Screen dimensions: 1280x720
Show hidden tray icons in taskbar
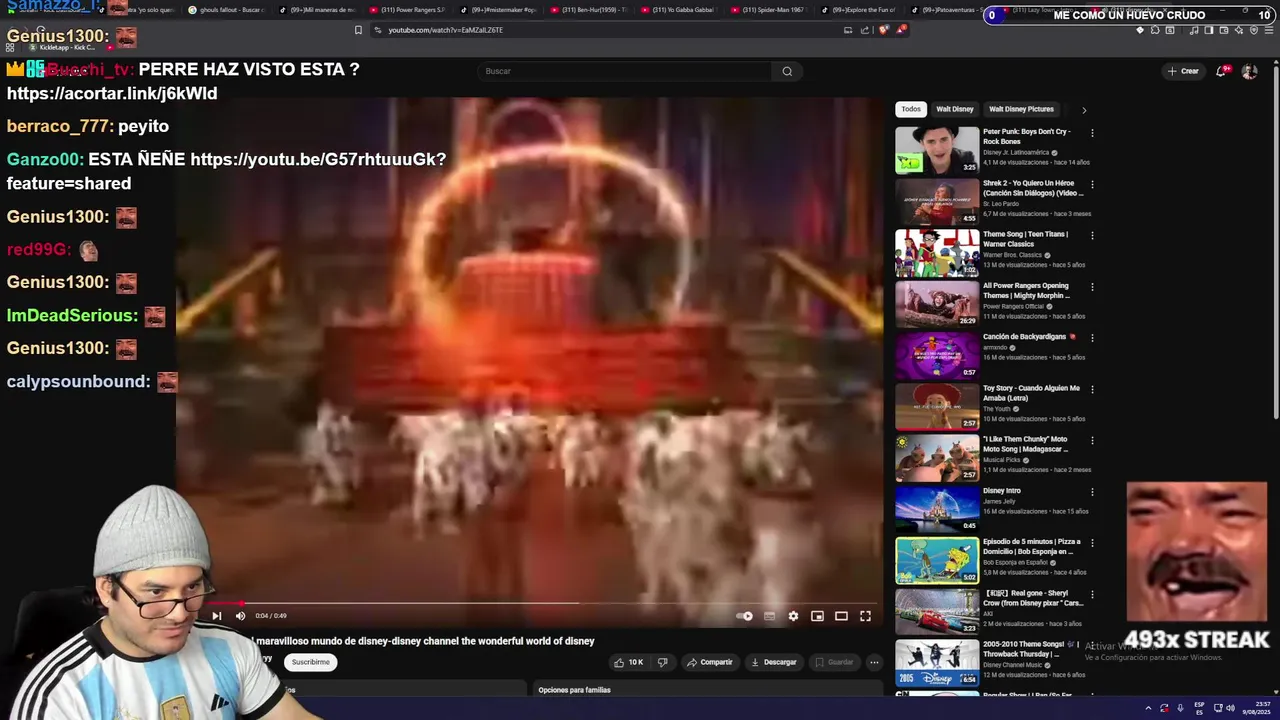tap(1148, 708)
